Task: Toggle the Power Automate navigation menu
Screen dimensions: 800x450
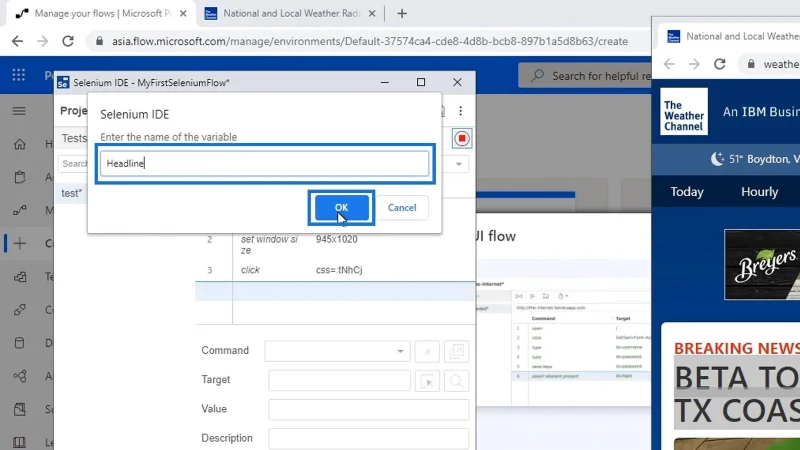Action: pyautogui.click(x=19, y=111)
